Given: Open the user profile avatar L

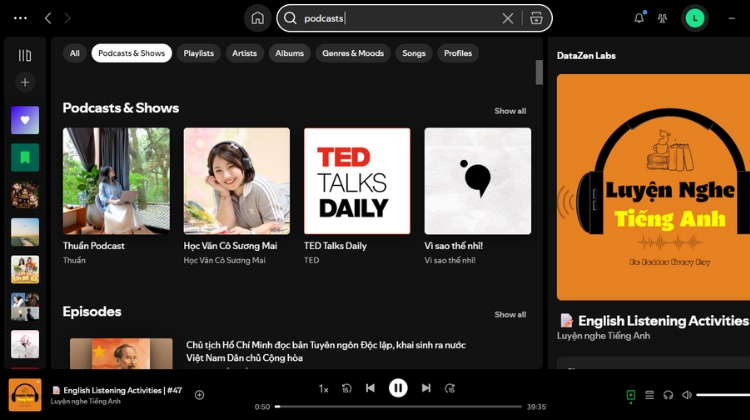Looking at the screenshot, I should pos(695,18).
